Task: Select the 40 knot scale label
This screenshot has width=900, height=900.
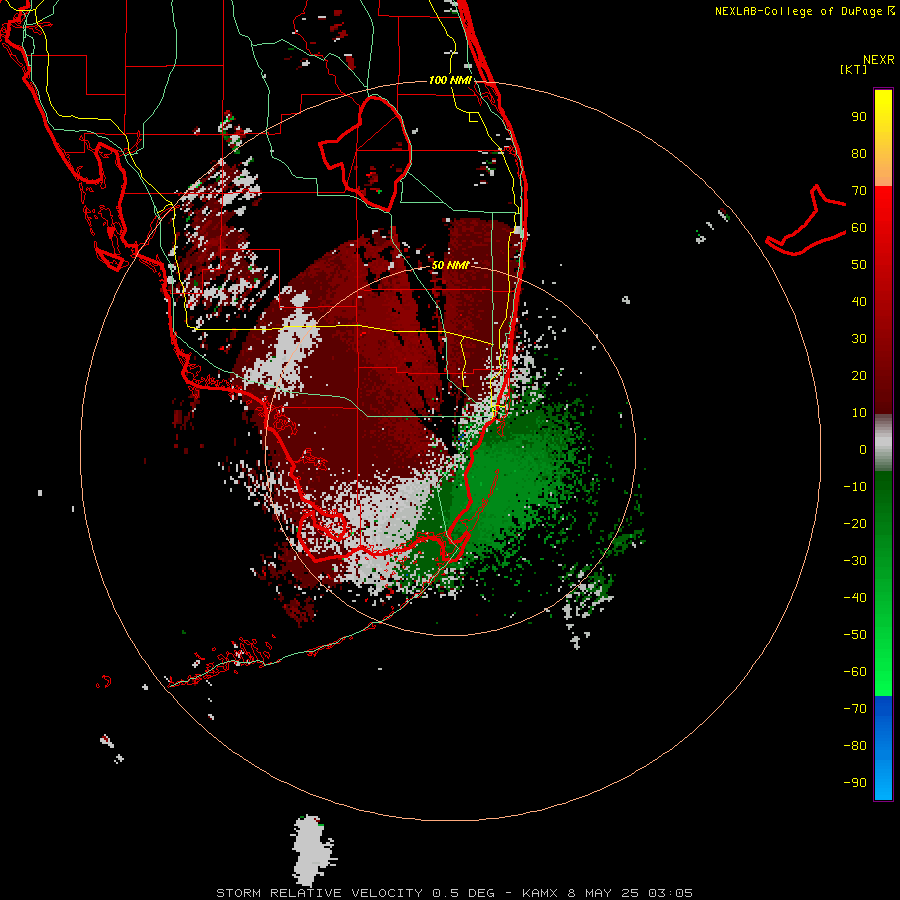Action: click(859, 302)
